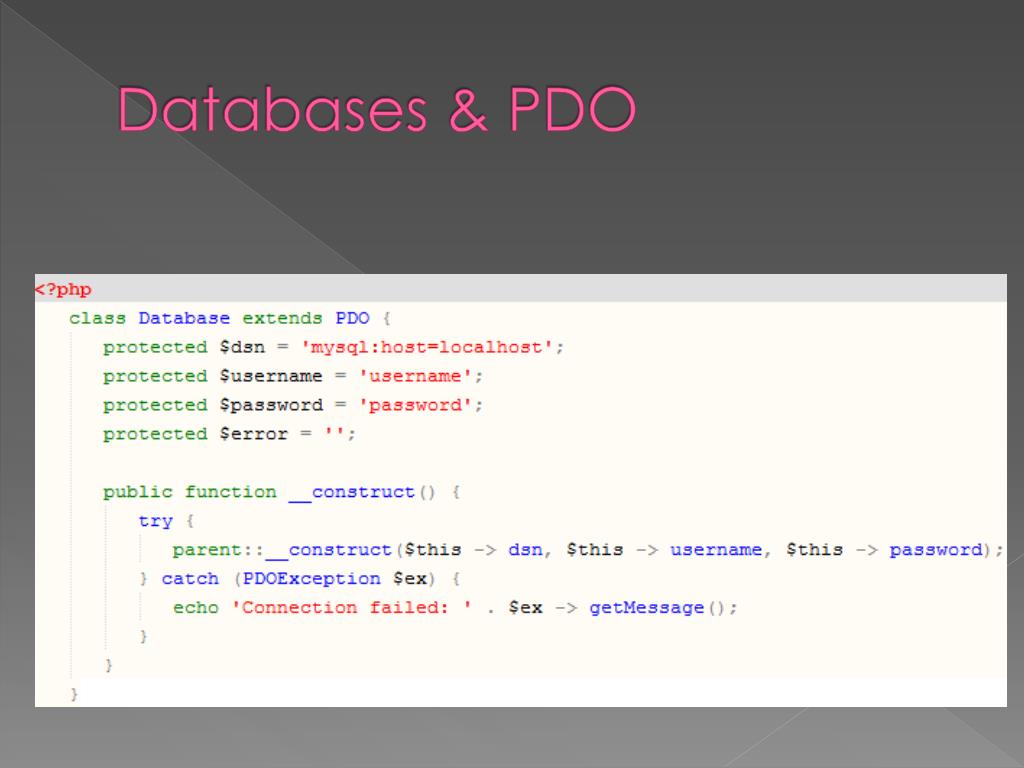The height and width of the screenshot is (768, 1024).
Task: Click the 'getMessage()' method call
Action: tap(658, 608)
